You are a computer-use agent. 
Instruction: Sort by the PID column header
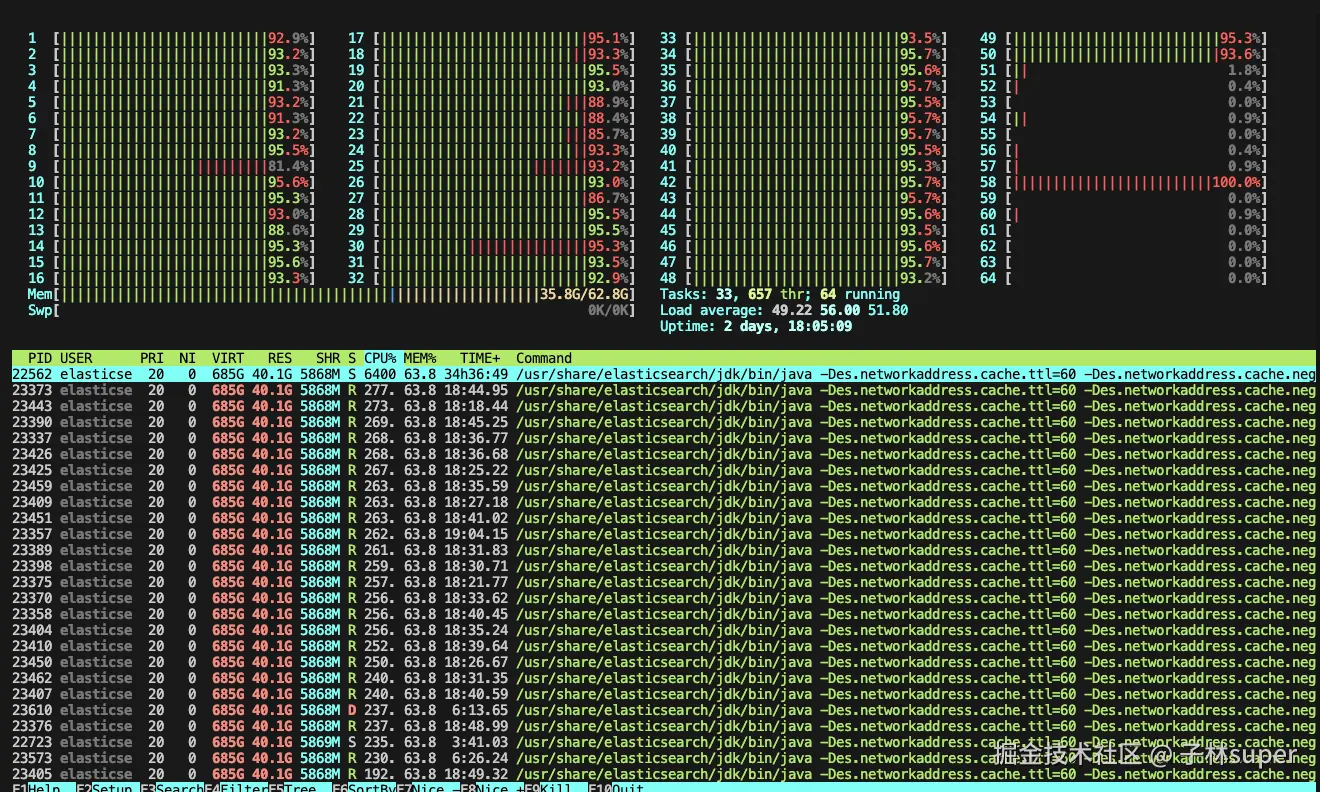pyautogui.click(x=40, y=358)
